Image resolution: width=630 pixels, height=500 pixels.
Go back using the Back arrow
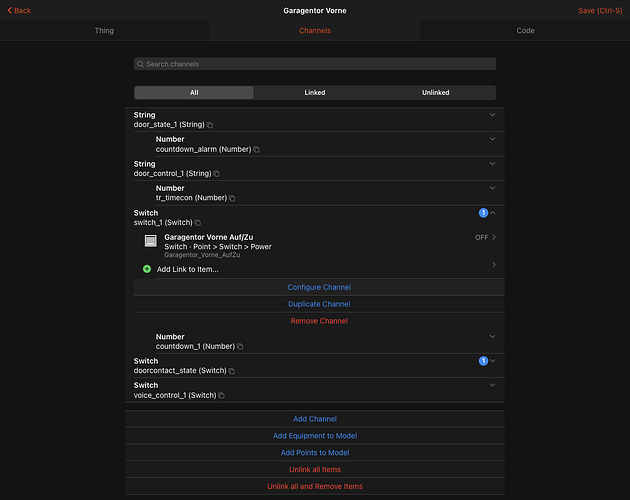pyautogui.click(x=19, y=10)
